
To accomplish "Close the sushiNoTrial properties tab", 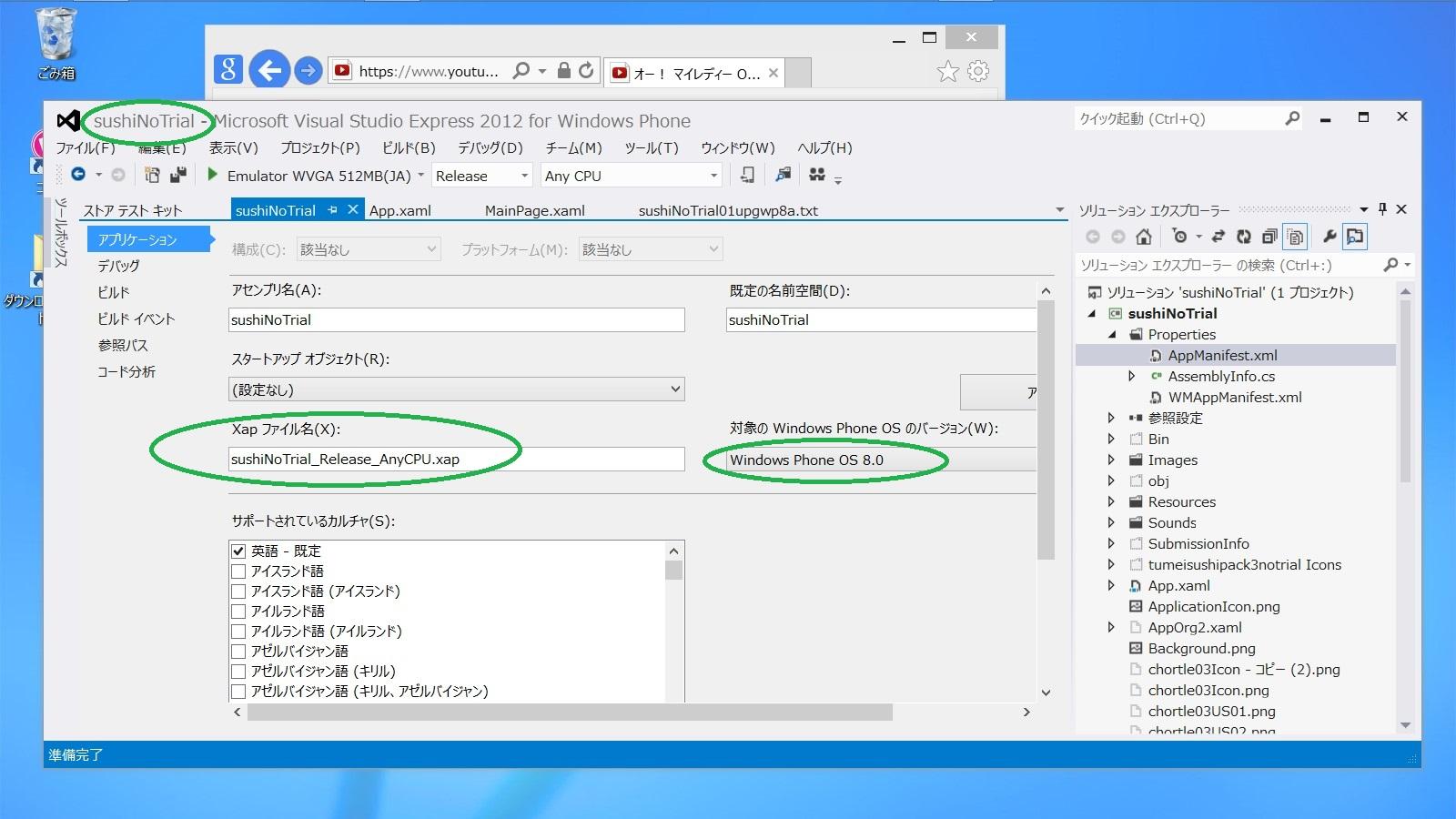I will [352, 209].
